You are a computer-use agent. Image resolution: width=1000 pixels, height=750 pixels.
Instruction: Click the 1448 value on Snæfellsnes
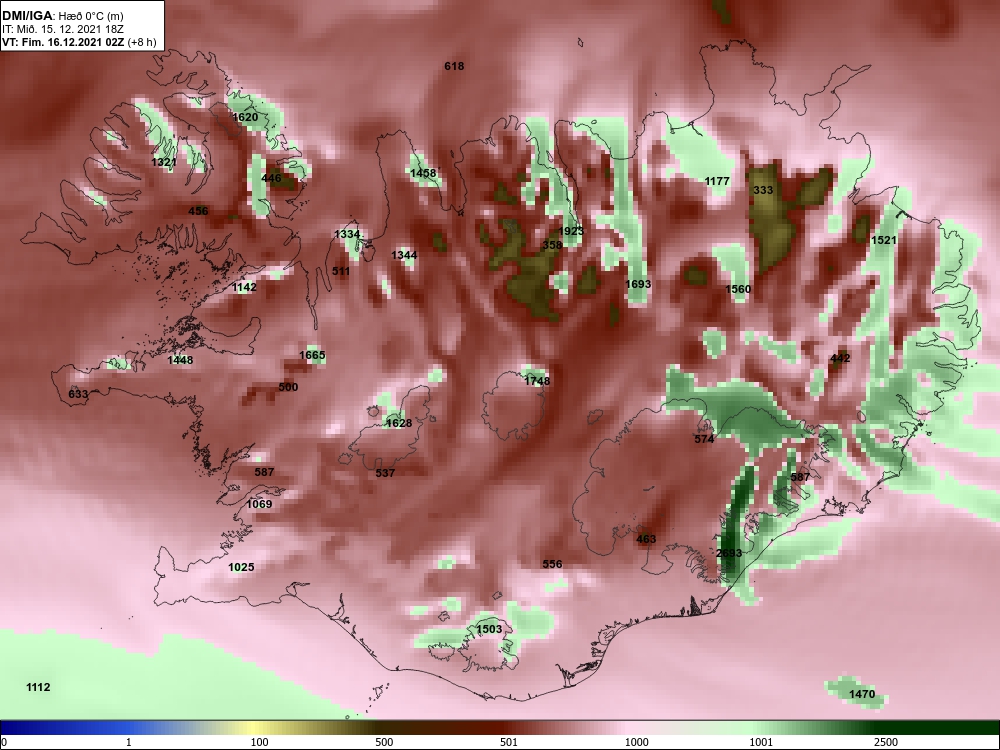coord(180,360)
